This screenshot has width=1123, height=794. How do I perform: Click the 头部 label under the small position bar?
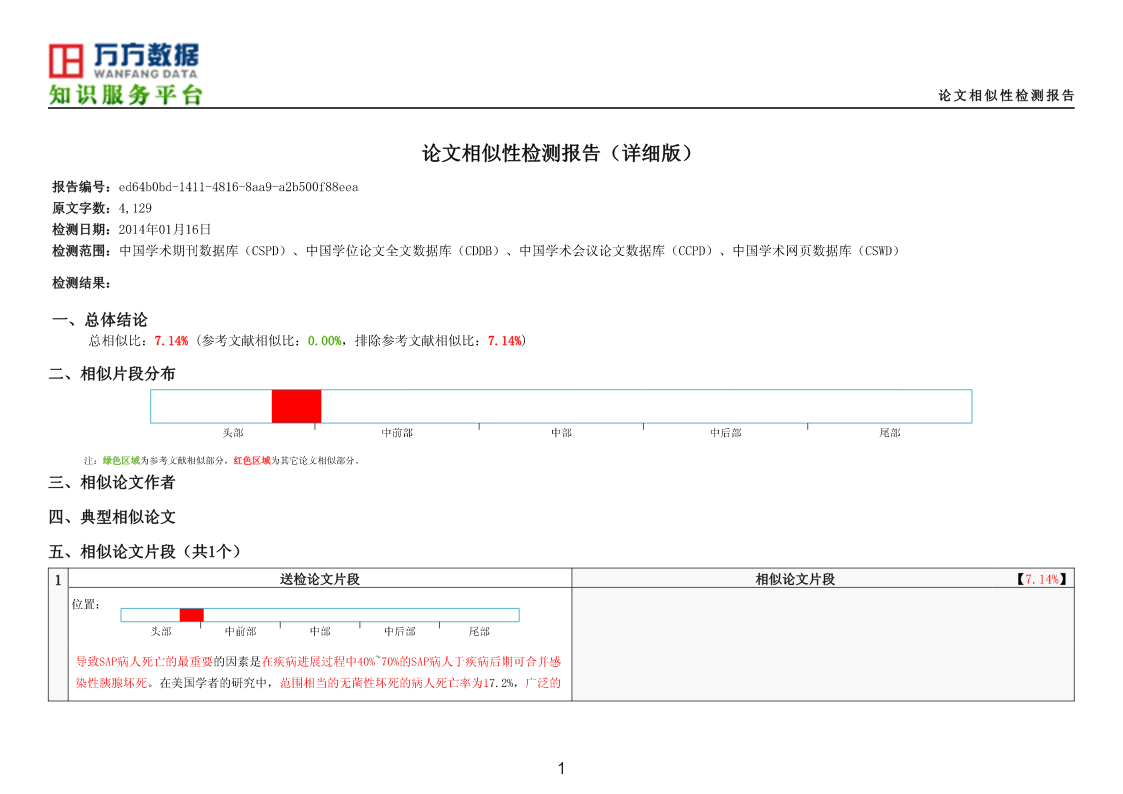(x=161, y=631)
